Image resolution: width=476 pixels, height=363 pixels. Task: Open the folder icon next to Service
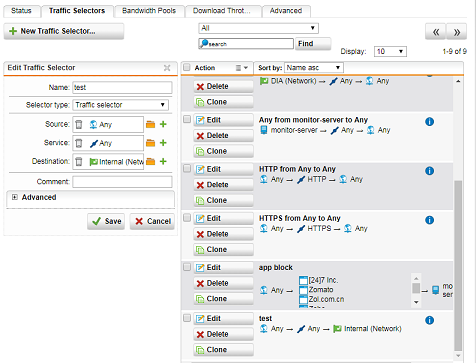click(x=151, y=143)
